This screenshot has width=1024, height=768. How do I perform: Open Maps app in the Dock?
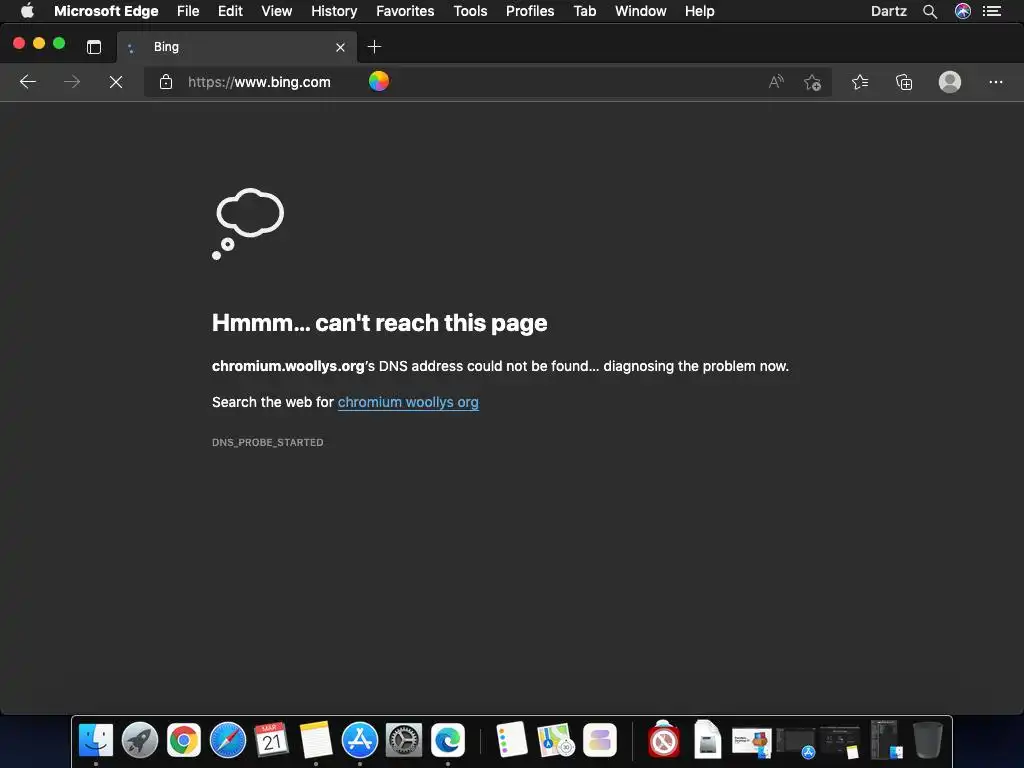(x=555, y=741)
